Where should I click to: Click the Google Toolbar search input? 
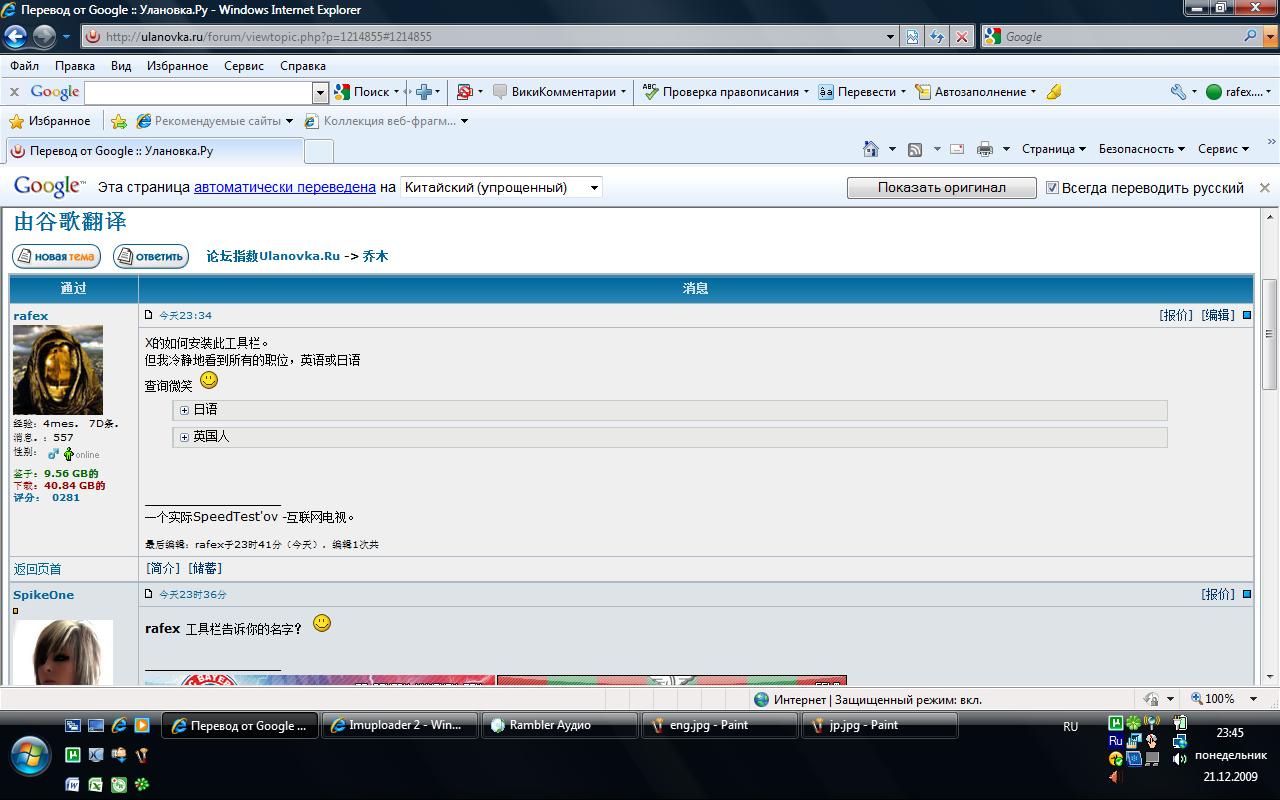[199, 92]
